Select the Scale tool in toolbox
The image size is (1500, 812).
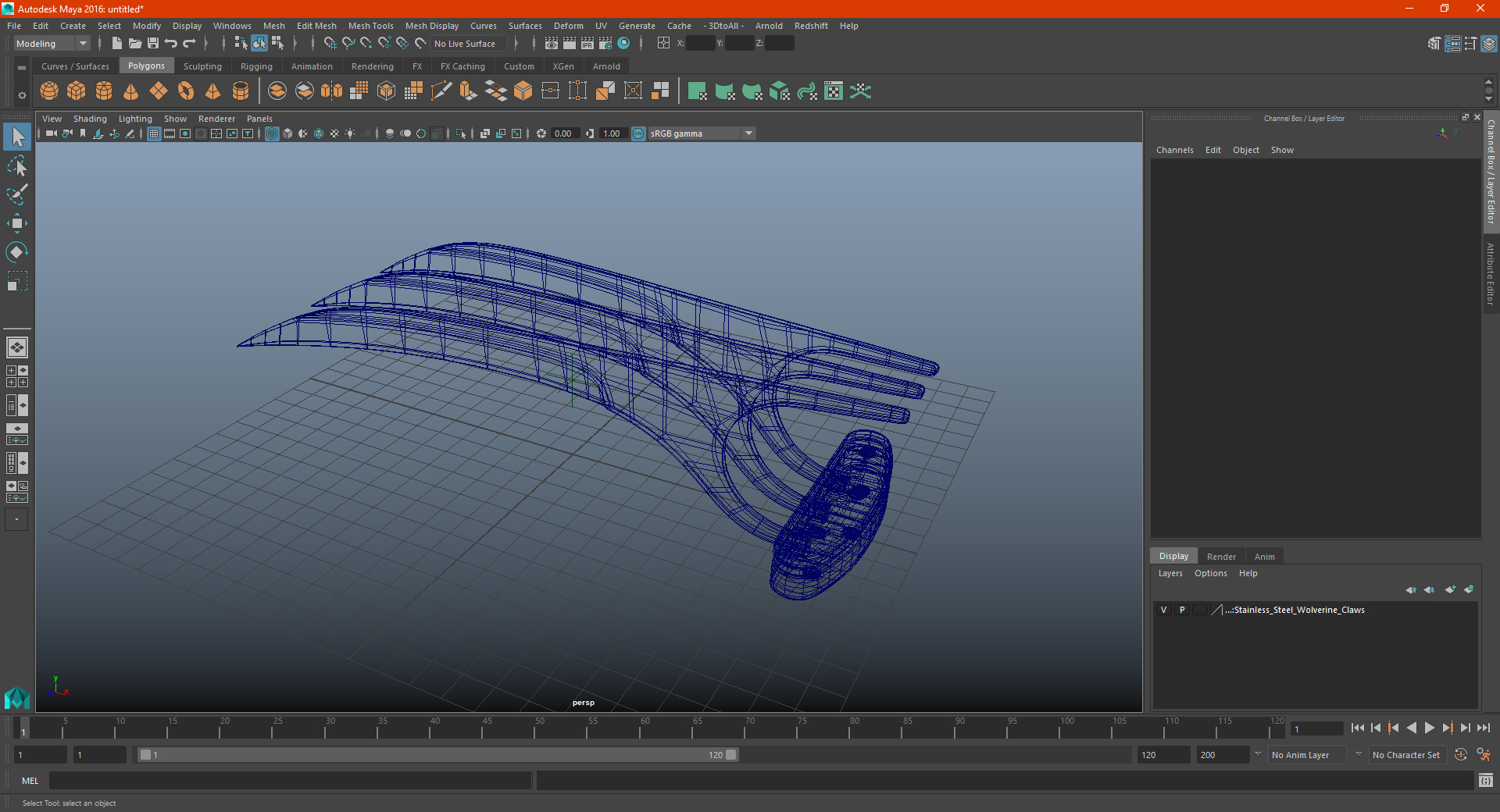click(x=16, y=281)
